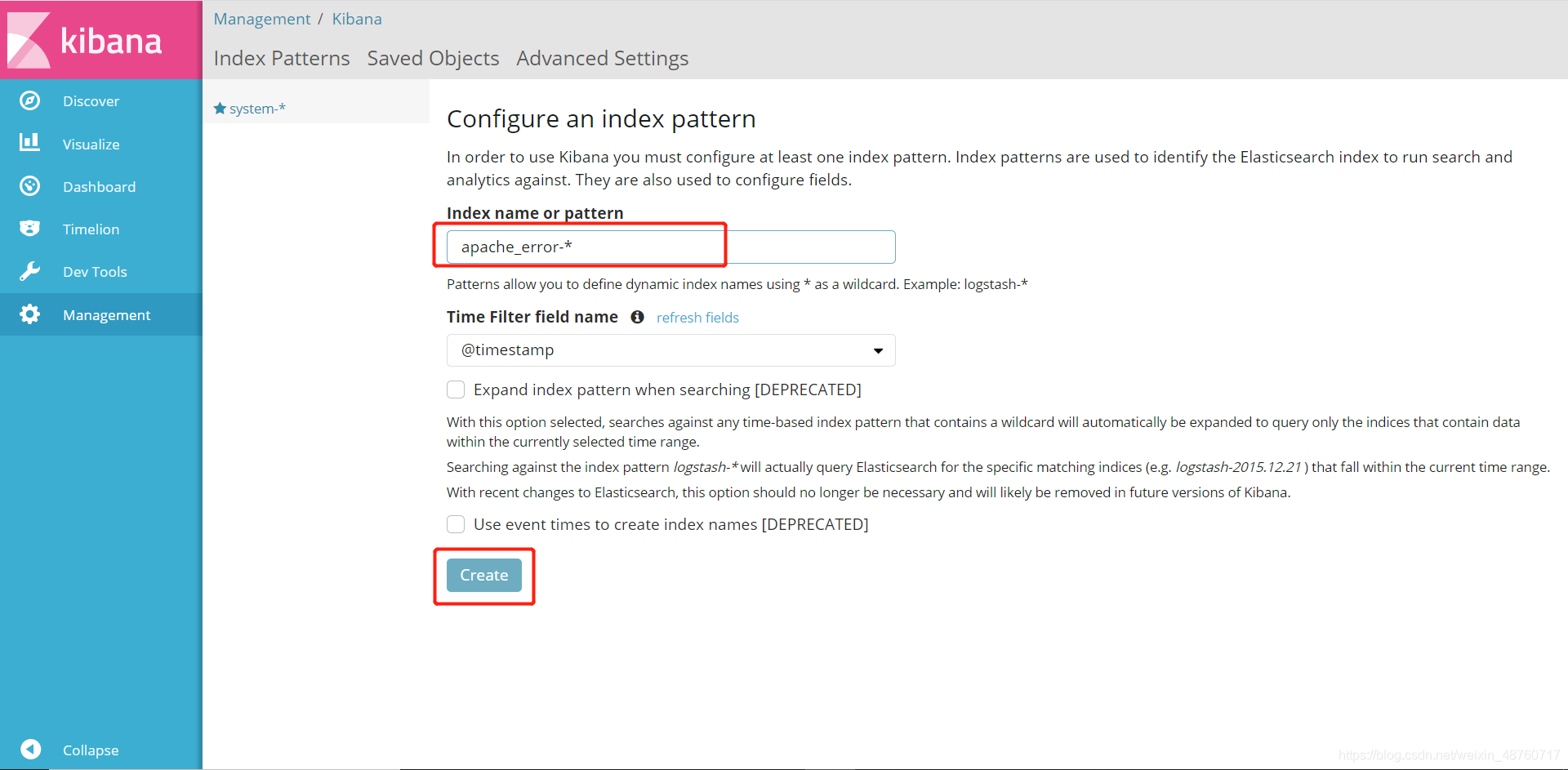Switch to Saved Objects tab

[433, 58]
